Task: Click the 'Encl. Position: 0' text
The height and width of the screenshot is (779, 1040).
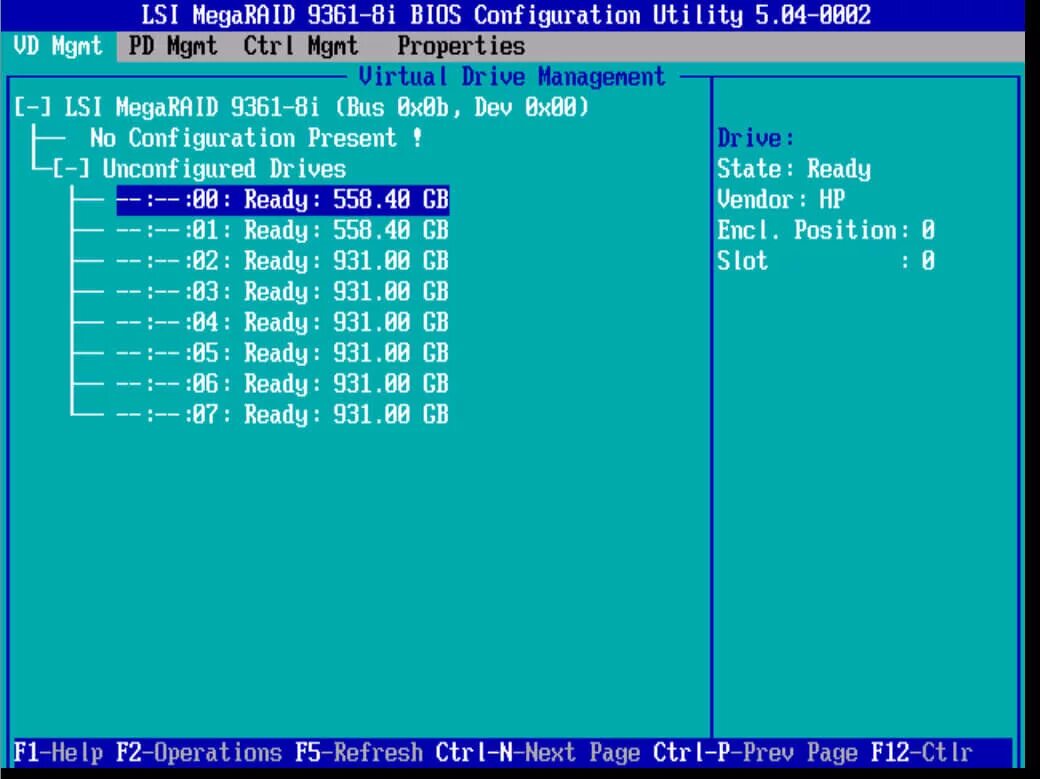Action: tap(826, 230)
